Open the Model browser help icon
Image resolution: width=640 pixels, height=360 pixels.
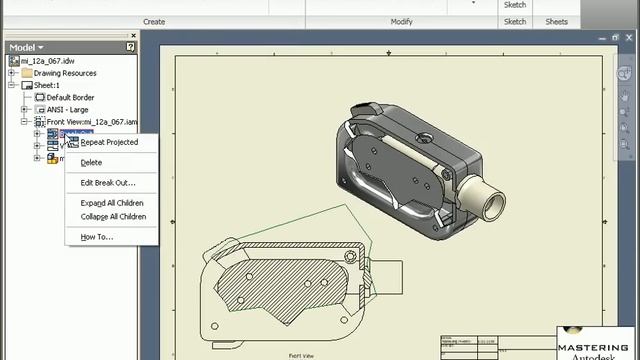[x=130, y=47]
